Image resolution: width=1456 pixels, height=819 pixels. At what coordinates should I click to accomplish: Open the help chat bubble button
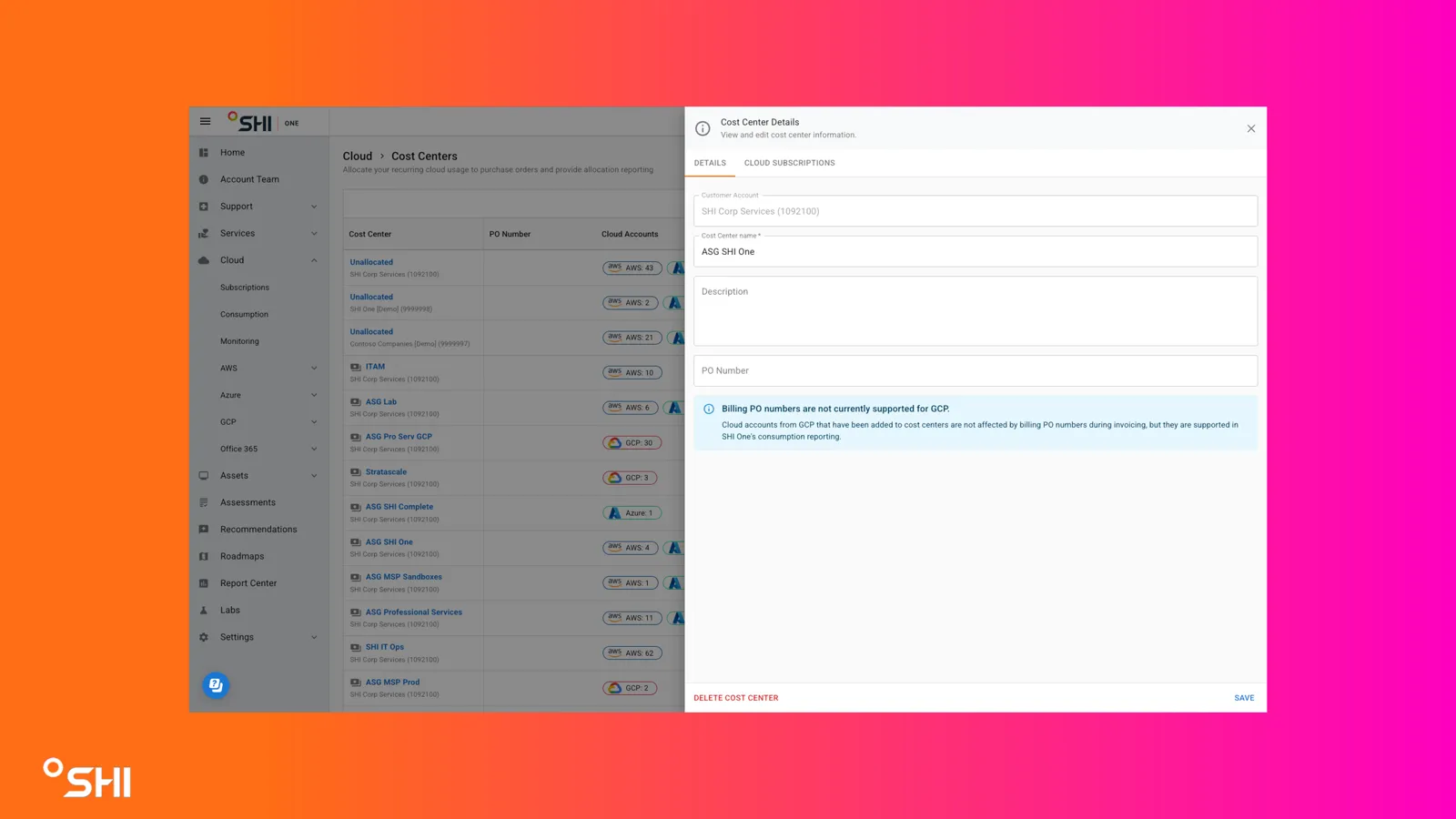(x=216, y=685)
